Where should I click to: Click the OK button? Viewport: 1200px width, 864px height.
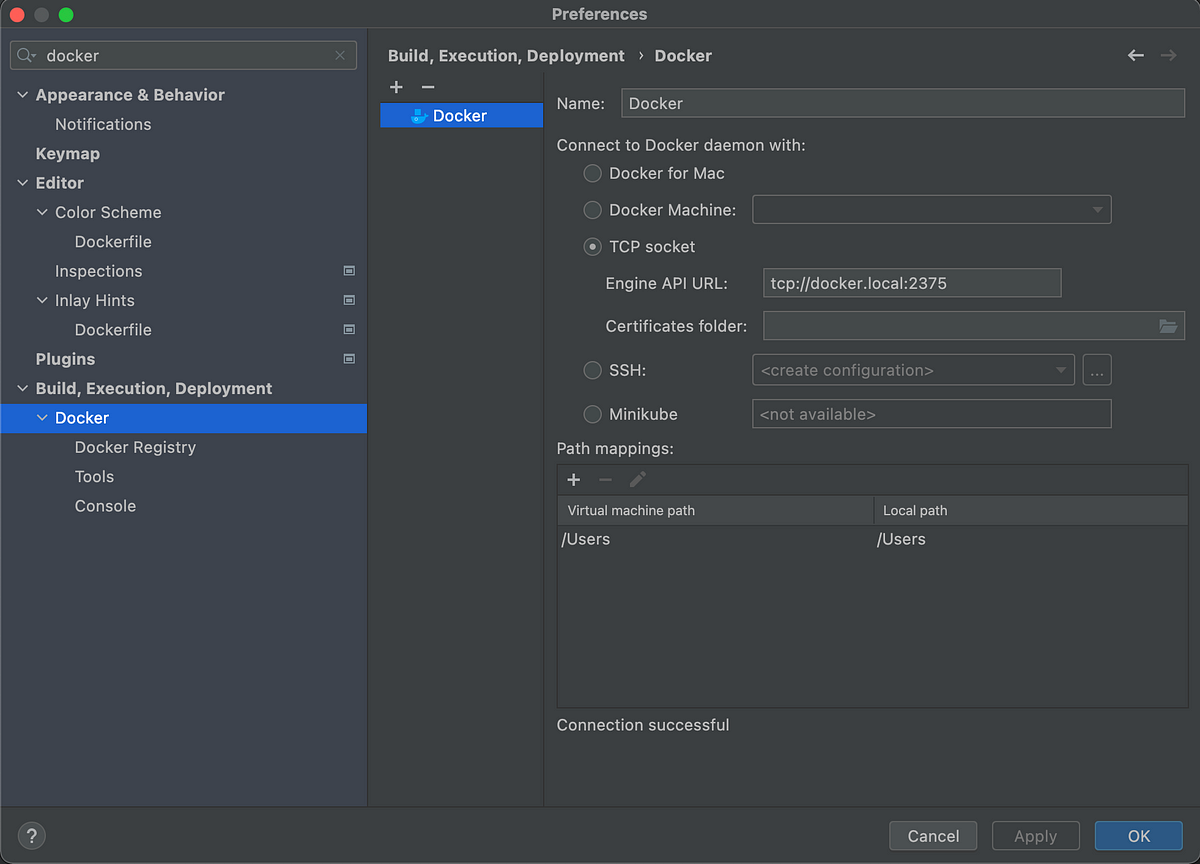click(x=1139, y=836)
